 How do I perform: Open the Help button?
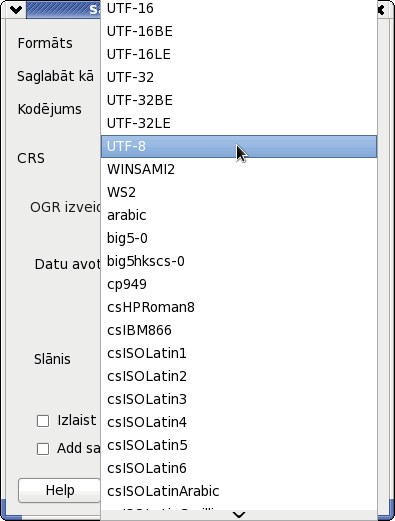click(x=59, y=490)
